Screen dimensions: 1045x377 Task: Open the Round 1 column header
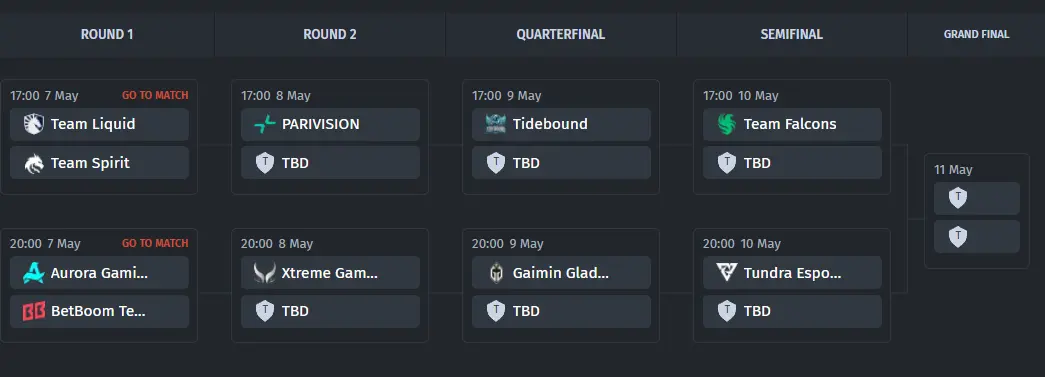point(107,34)
